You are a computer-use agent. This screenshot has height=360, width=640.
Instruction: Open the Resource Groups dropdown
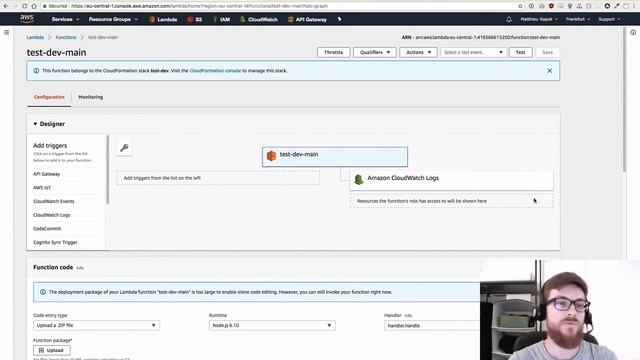(113, 19)
